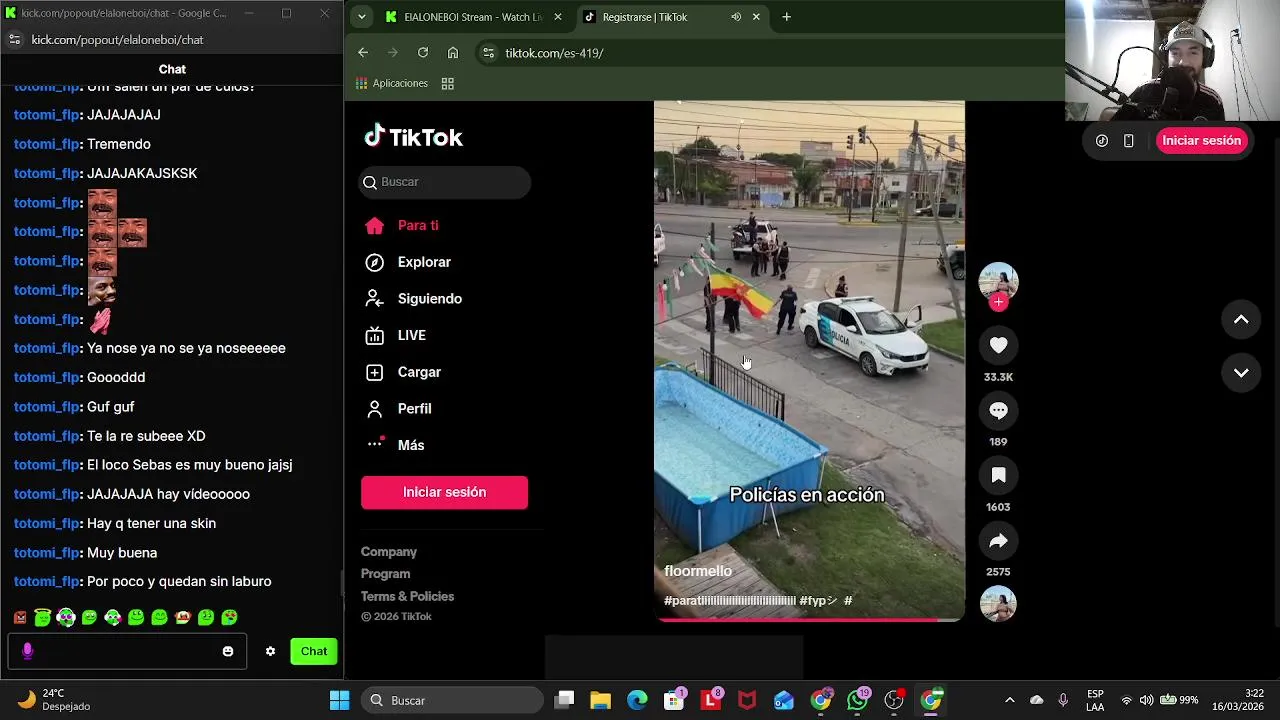Seek the red video progress bar
The height and width of the screenshot is (720, 1280).
(x=809, y=620)
